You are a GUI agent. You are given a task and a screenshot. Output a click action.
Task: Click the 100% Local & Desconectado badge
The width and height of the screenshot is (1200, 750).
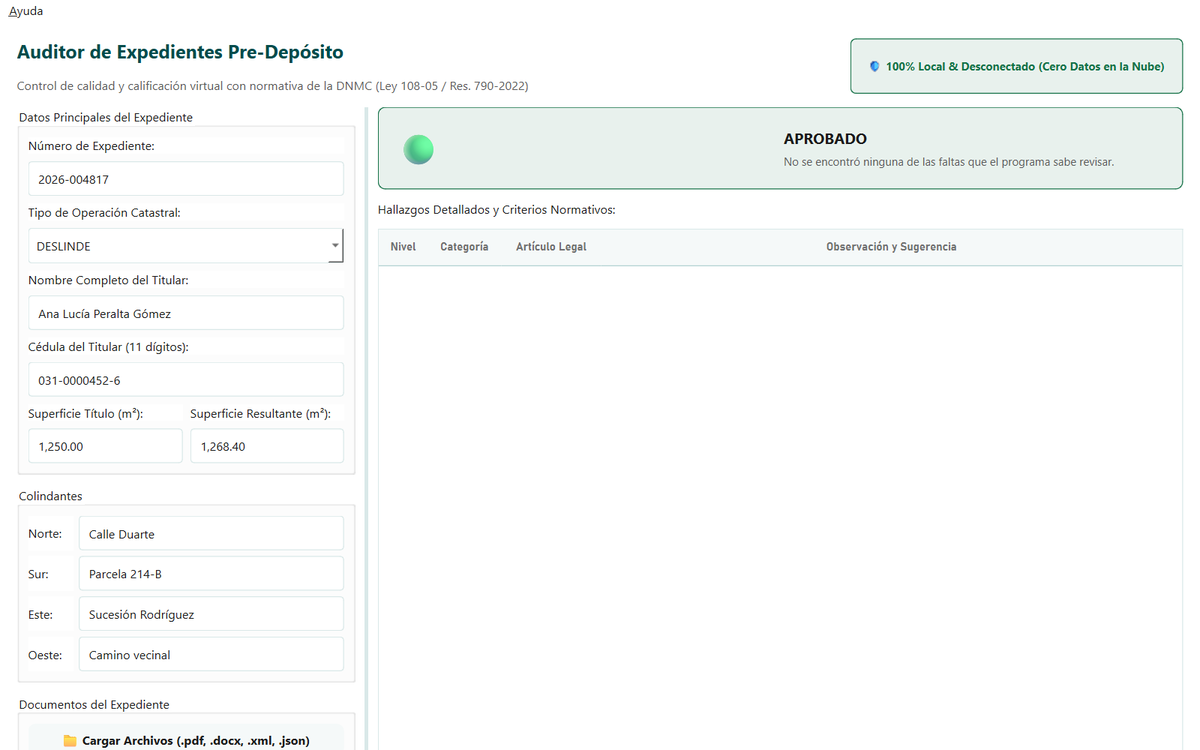(x=1016, y=66)
